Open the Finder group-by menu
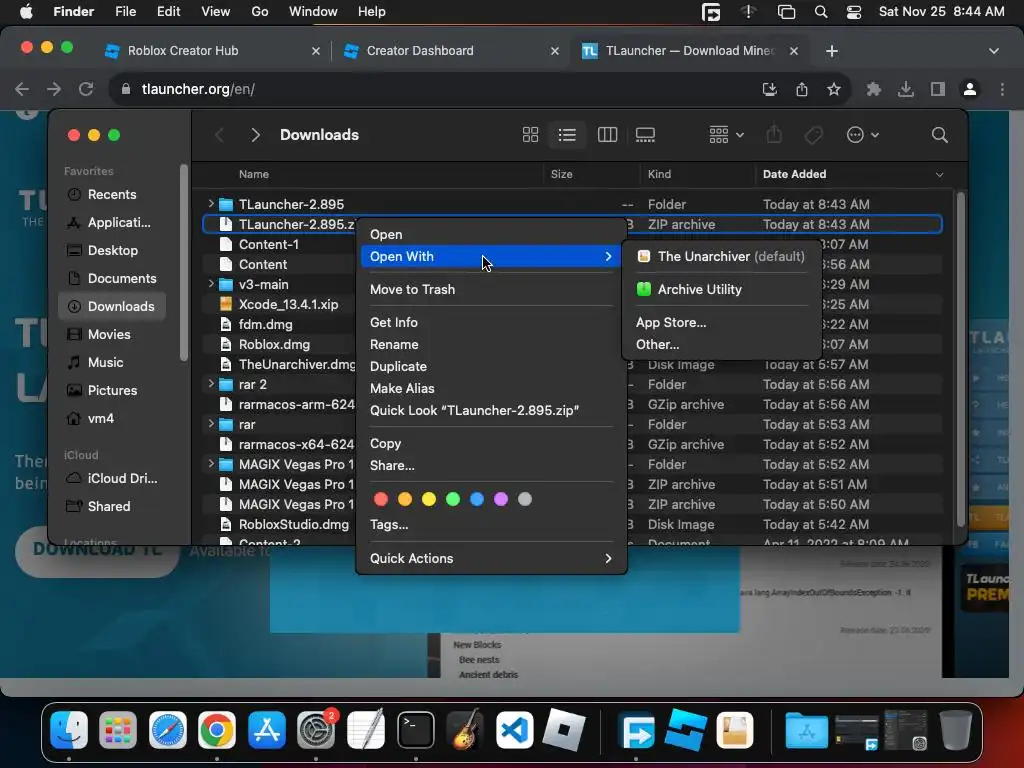The image size is (1024, 768). tap(726, 135)
